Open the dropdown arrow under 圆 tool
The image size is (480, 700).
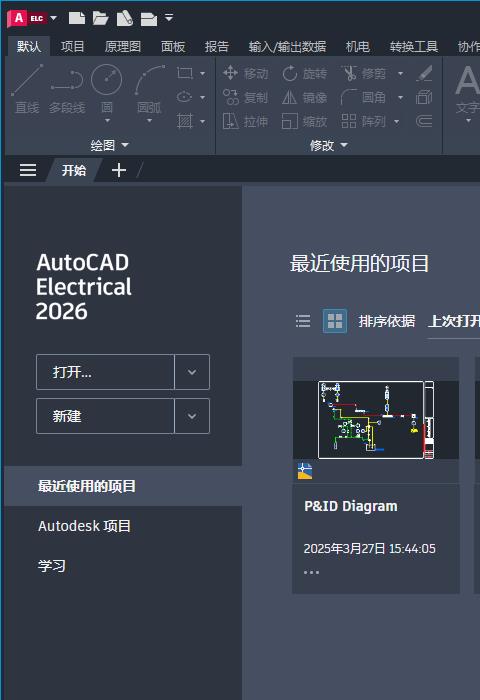tap(107, 121)
